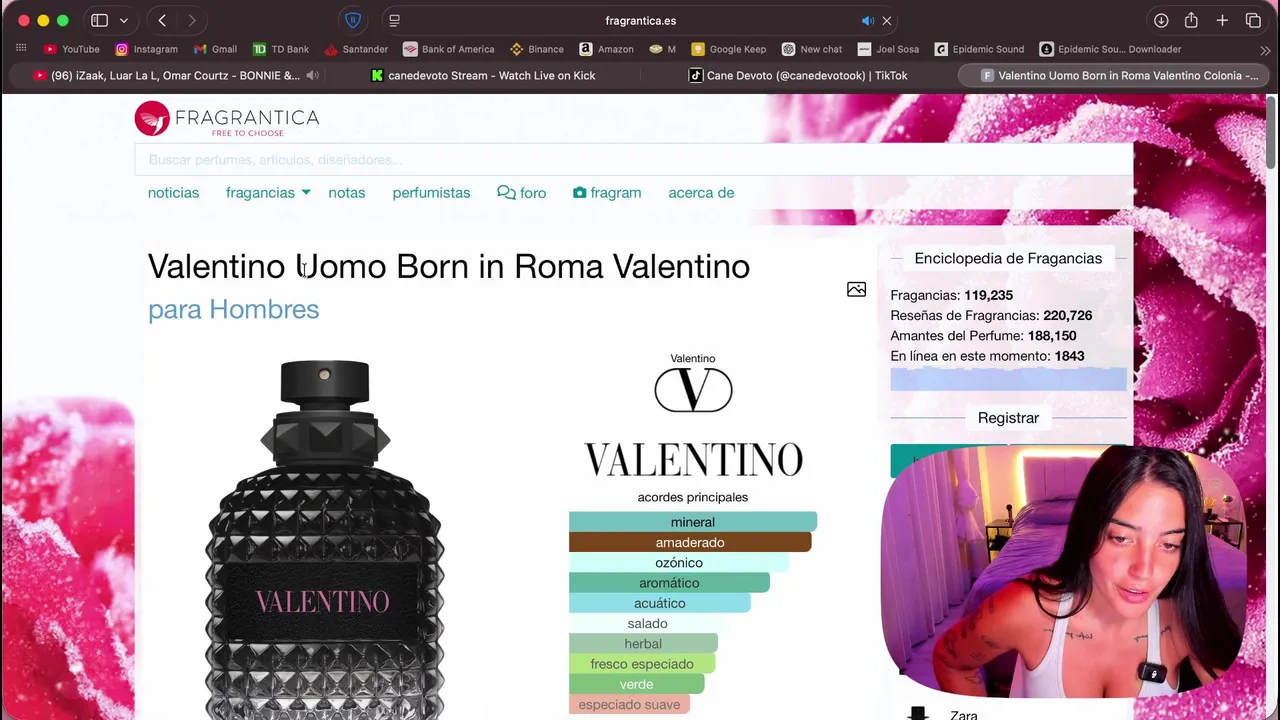Show the tab overview
Screen dimensions: 1280x720
(1253, 20)
